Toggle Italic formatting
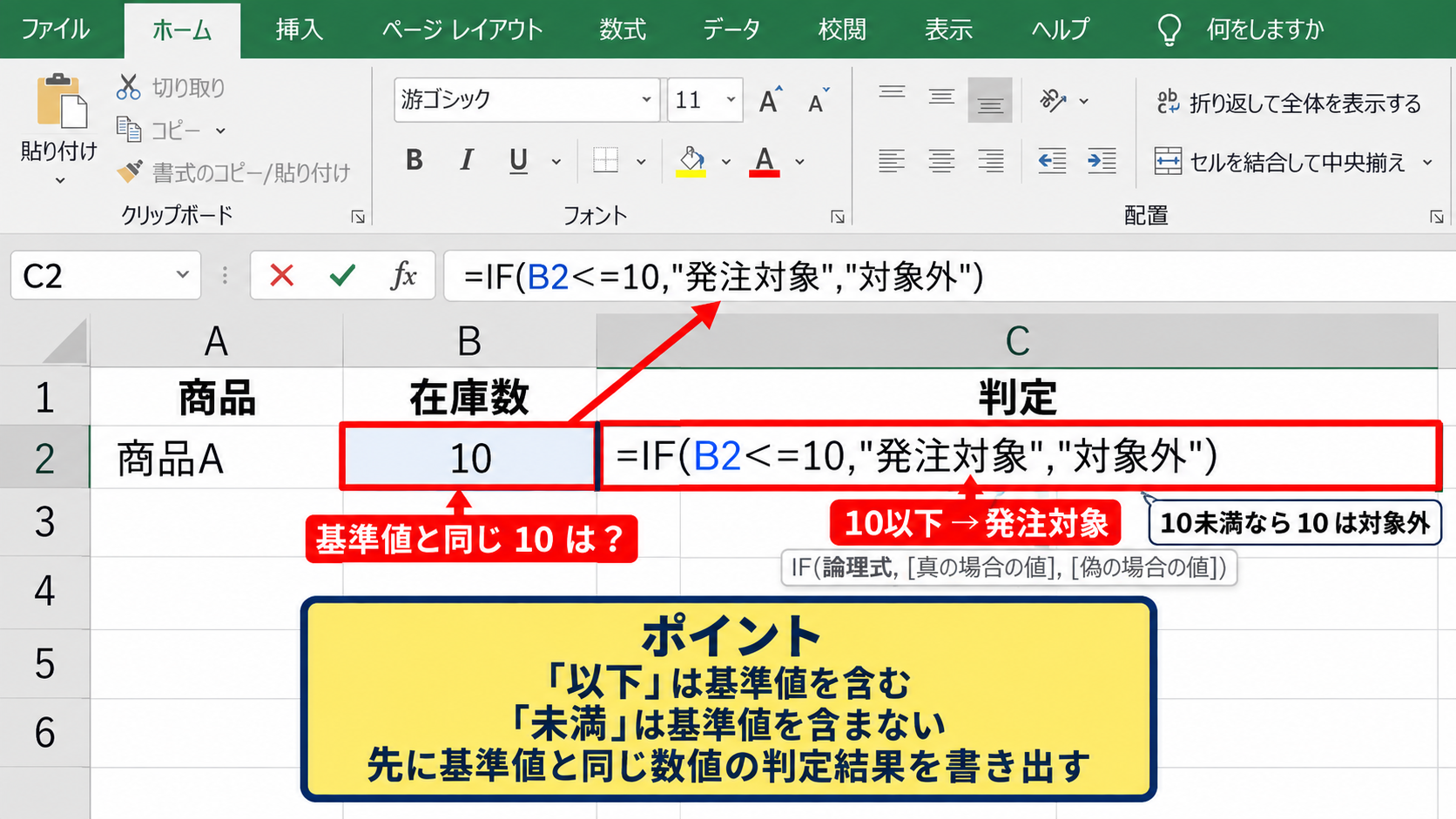1456x819 pixels. (x=467, y=160)
